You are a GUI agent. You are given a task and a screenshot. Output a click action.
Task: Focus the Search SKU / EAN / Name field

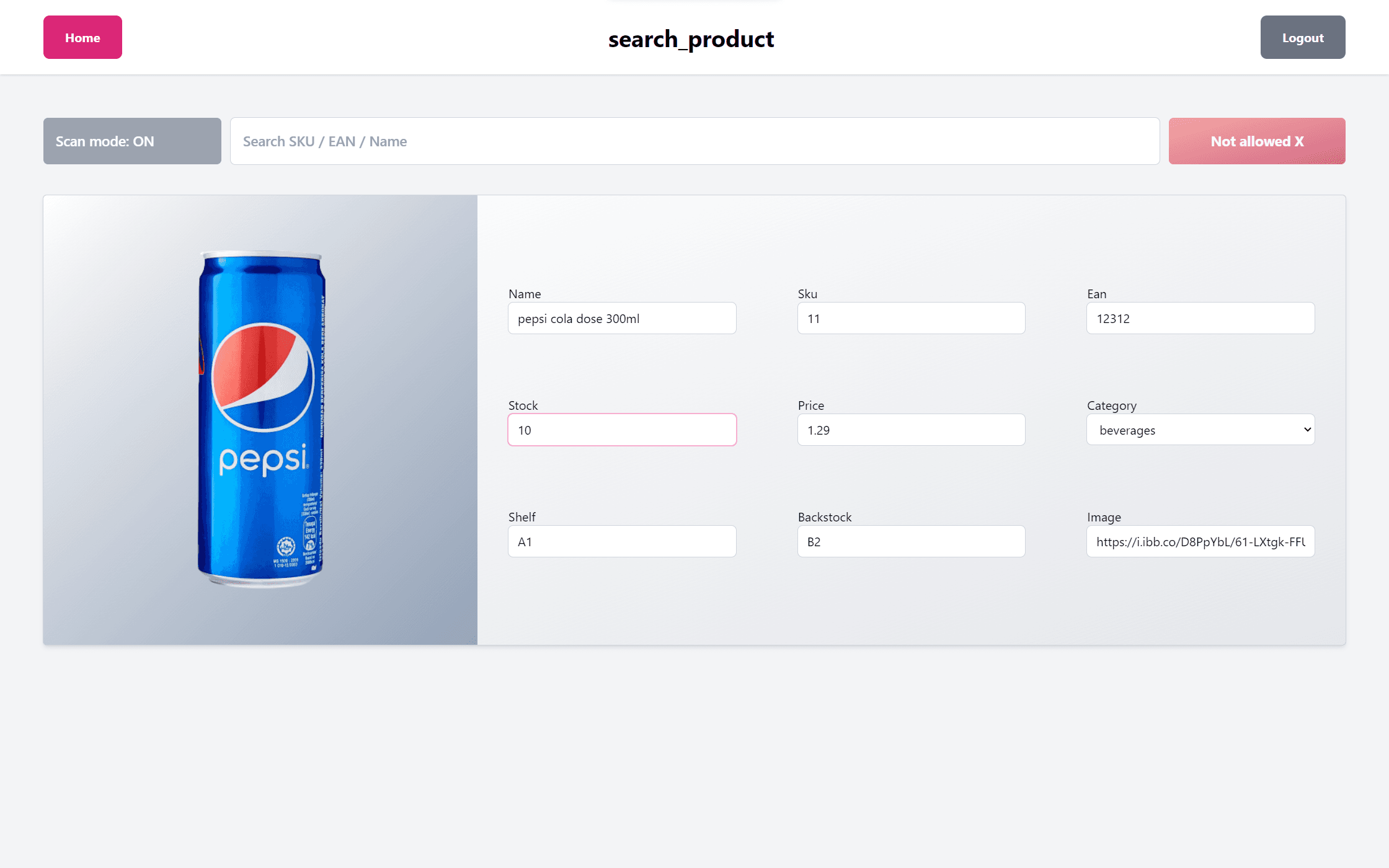[694, 141]
